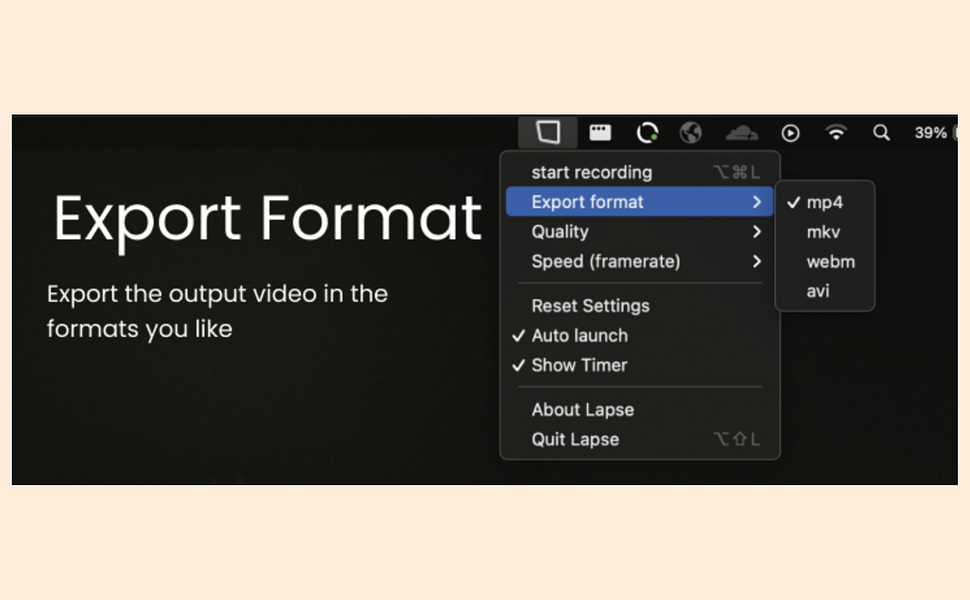Click the 39% battery indicator
The width and height of the screenshot is (970, 600).
(x=936, y=132)
